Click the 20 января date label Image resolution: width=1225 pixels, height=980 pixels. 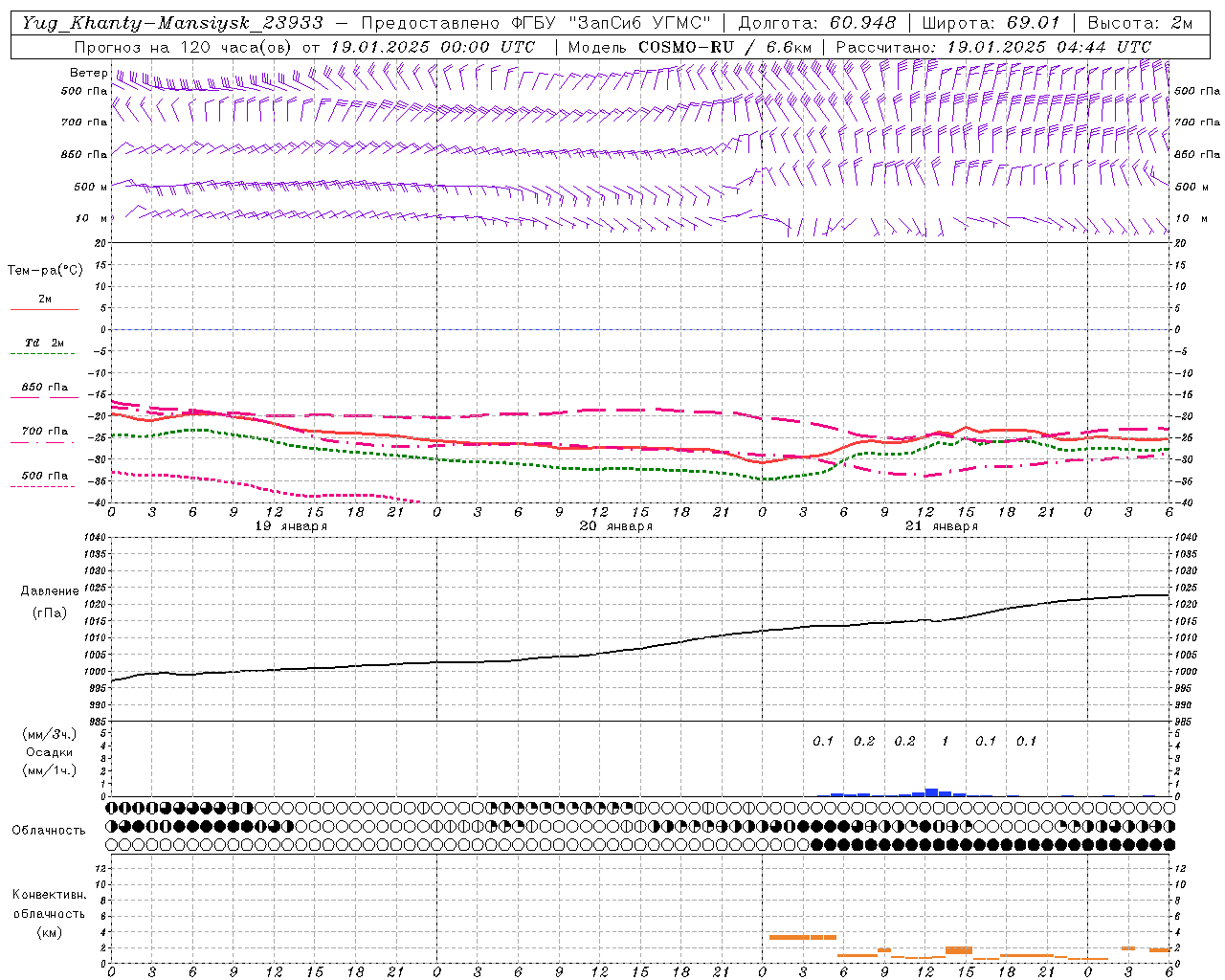click(x=616, y=526)
